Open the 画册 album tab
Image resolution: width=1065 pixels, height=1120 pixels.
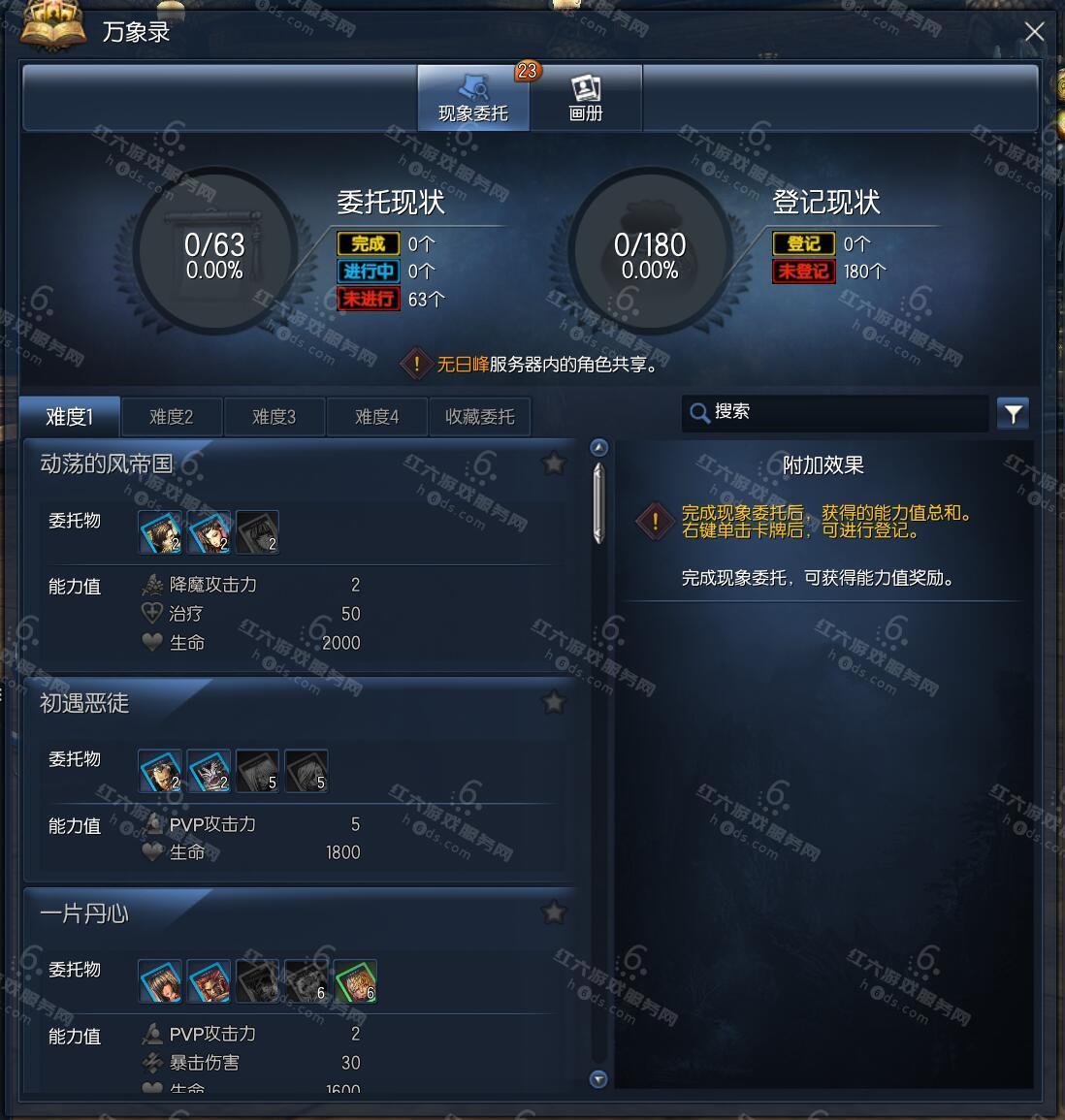[x=586, y=98]
